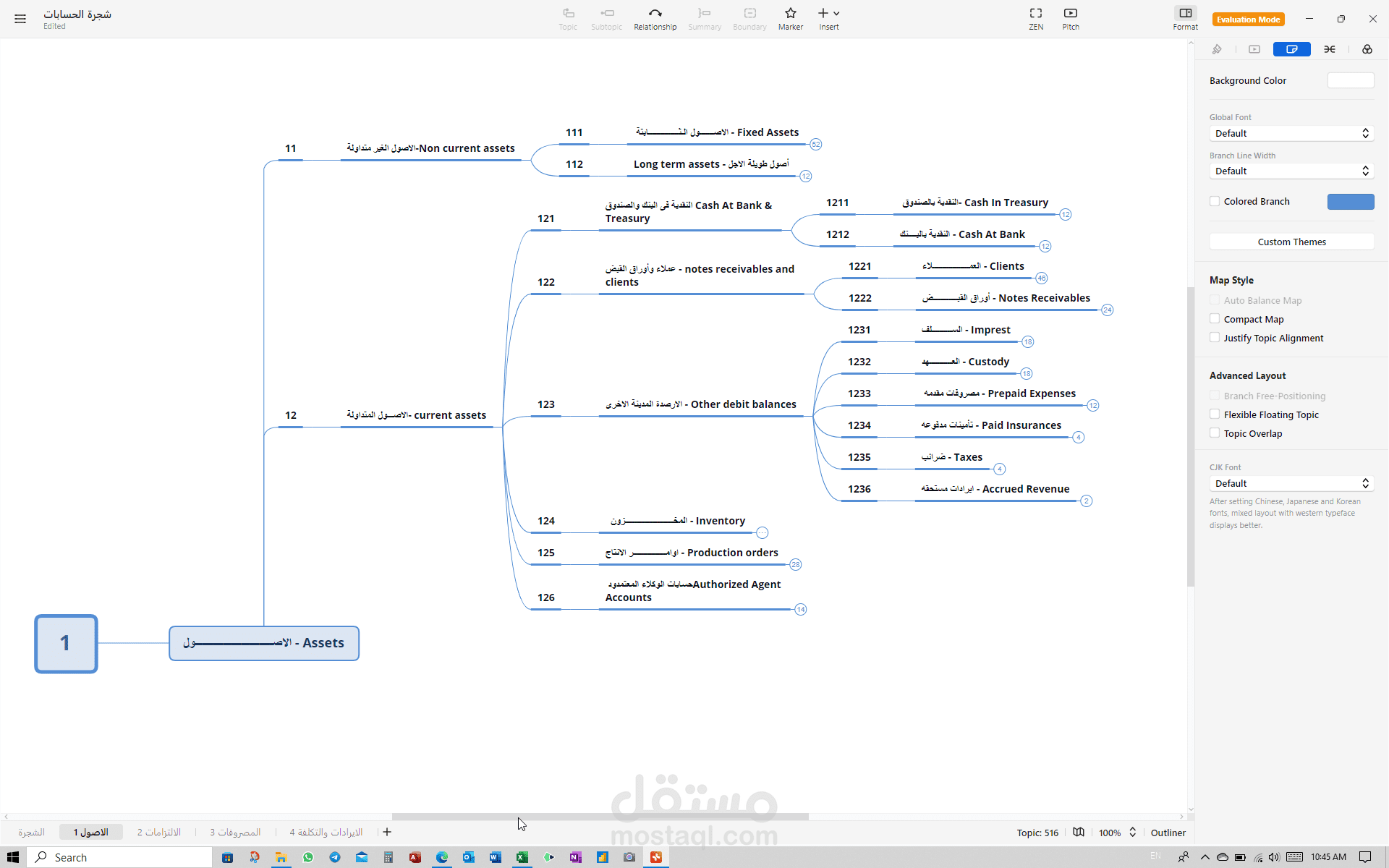Enable the Colored Branch checkbox
This screenshot has width=1389, height=868.
[x=1215, y=201]
